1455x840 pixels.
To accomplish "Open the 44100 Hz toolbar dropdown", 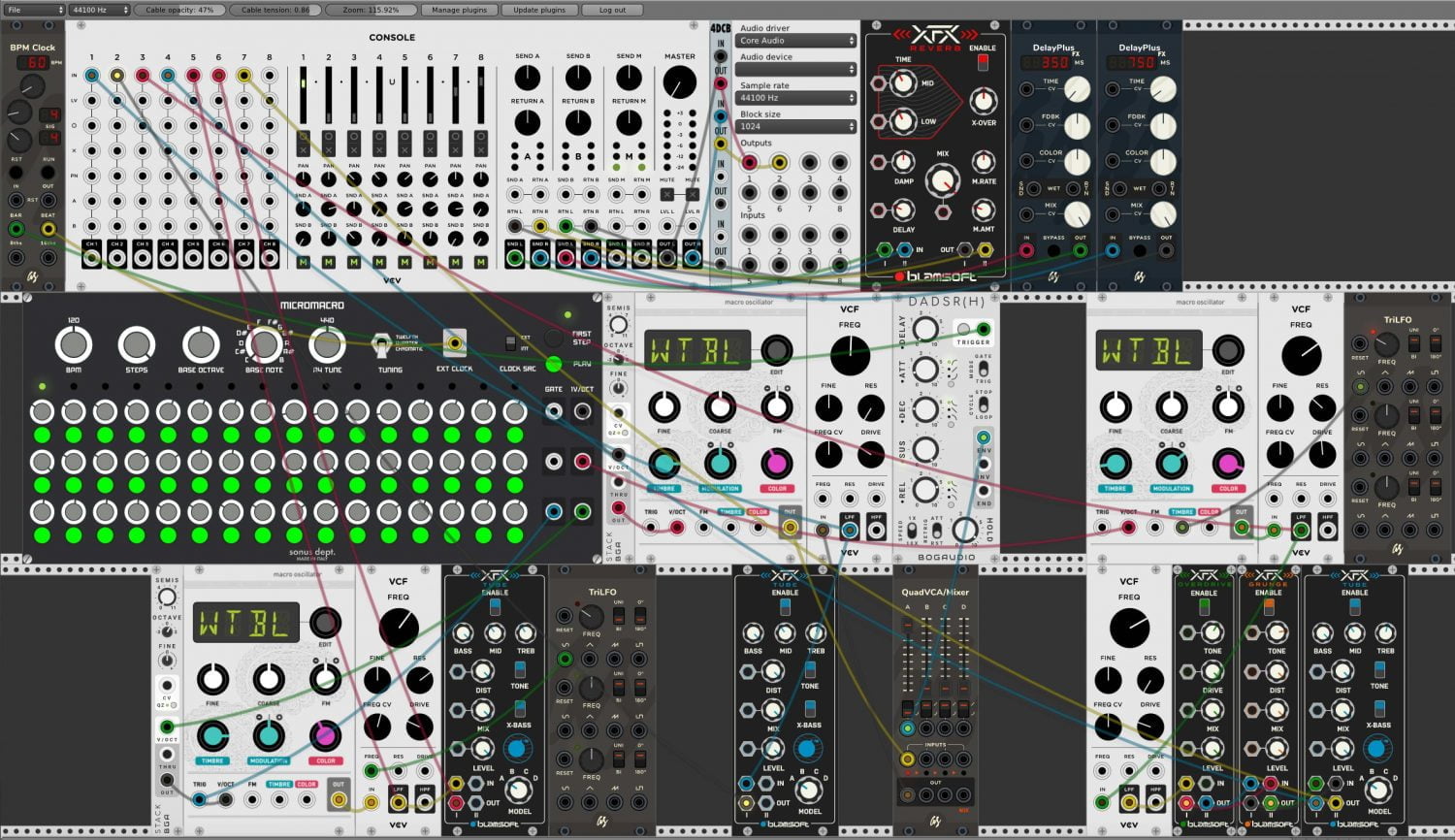I will tap(100, 10).
